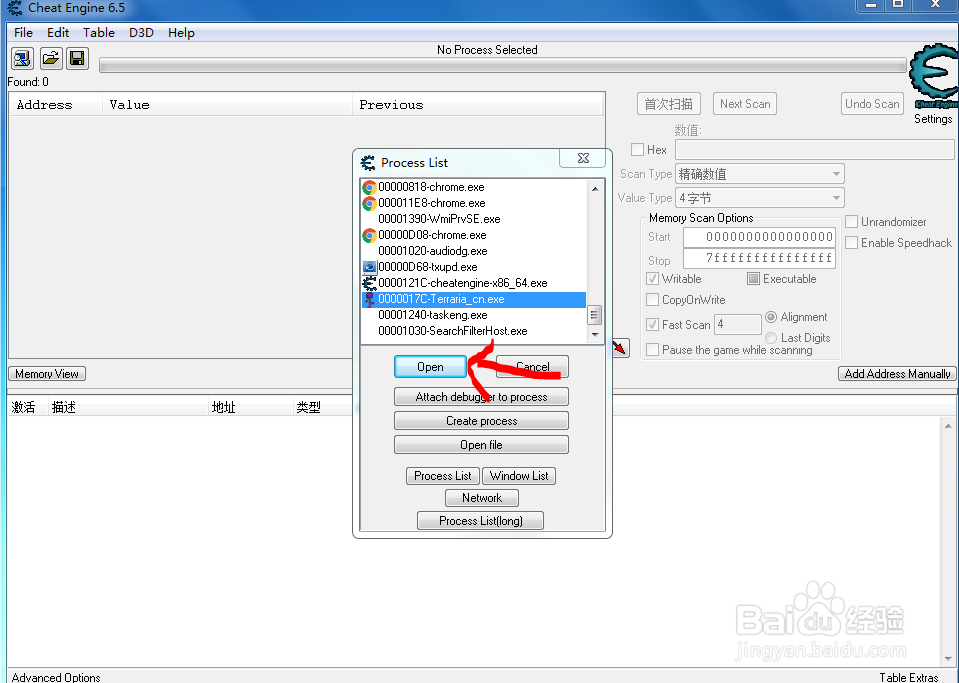
Task: Click process list scrollbar down arrow
Action: (594, 334)
